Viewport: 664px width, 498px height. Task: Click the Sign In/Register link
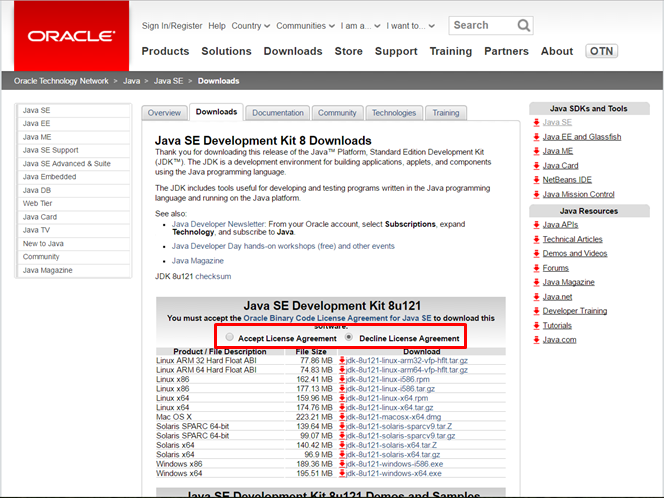pyautogui.click(x=171, y=26)
